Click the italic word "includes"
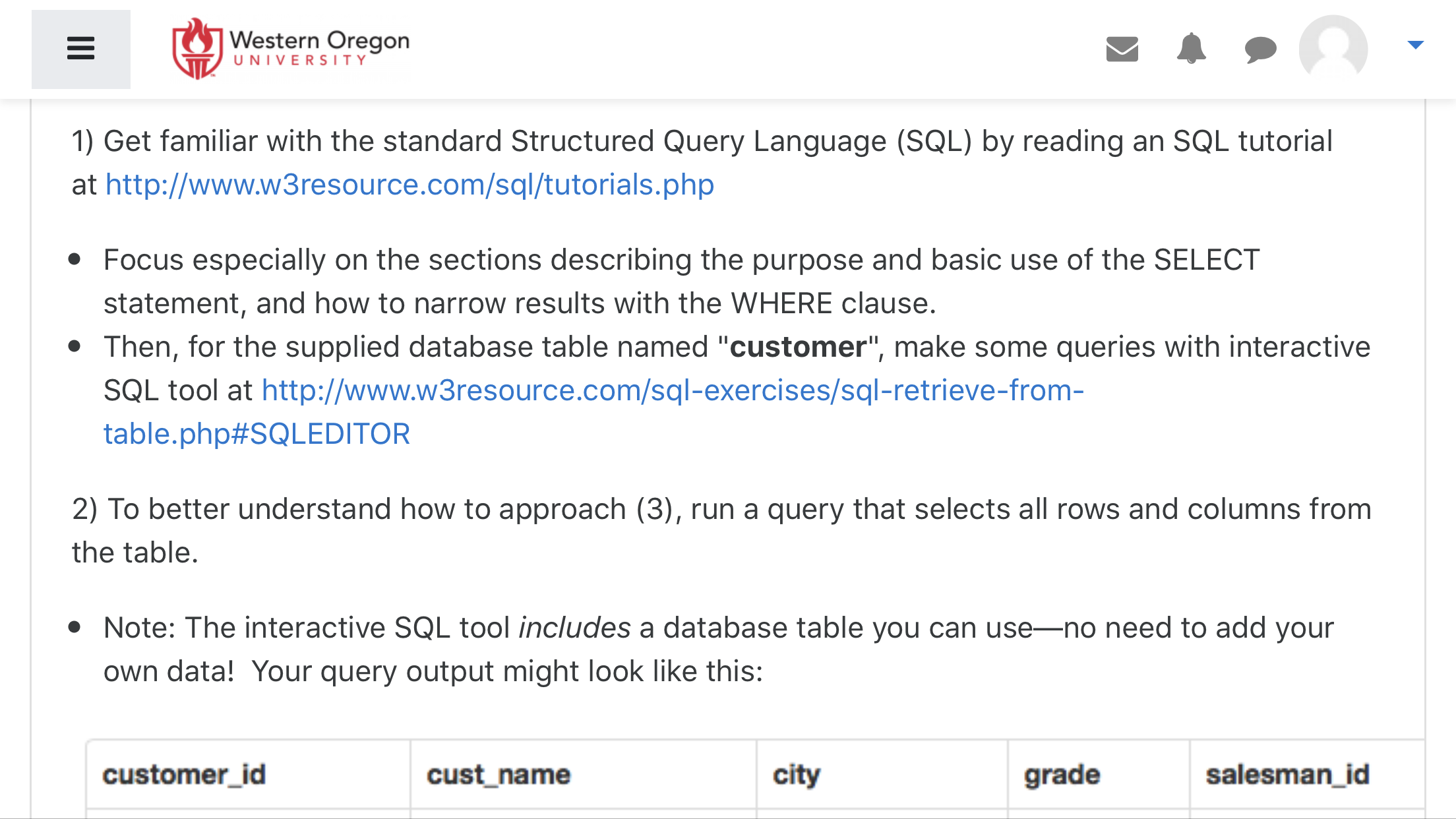Image resolution: width=1456 pixels, height=819 pixels. click(x=575, y=628)
